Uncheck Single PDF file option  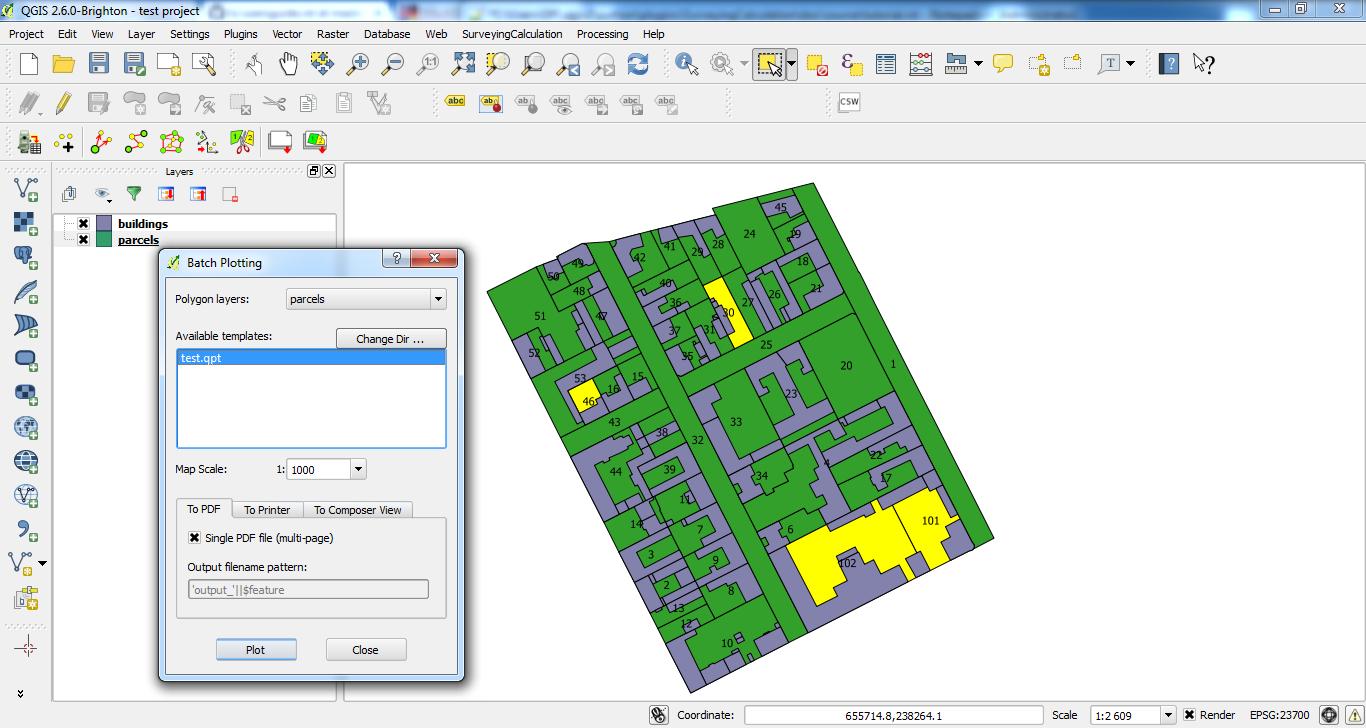(x=194, y=538)
